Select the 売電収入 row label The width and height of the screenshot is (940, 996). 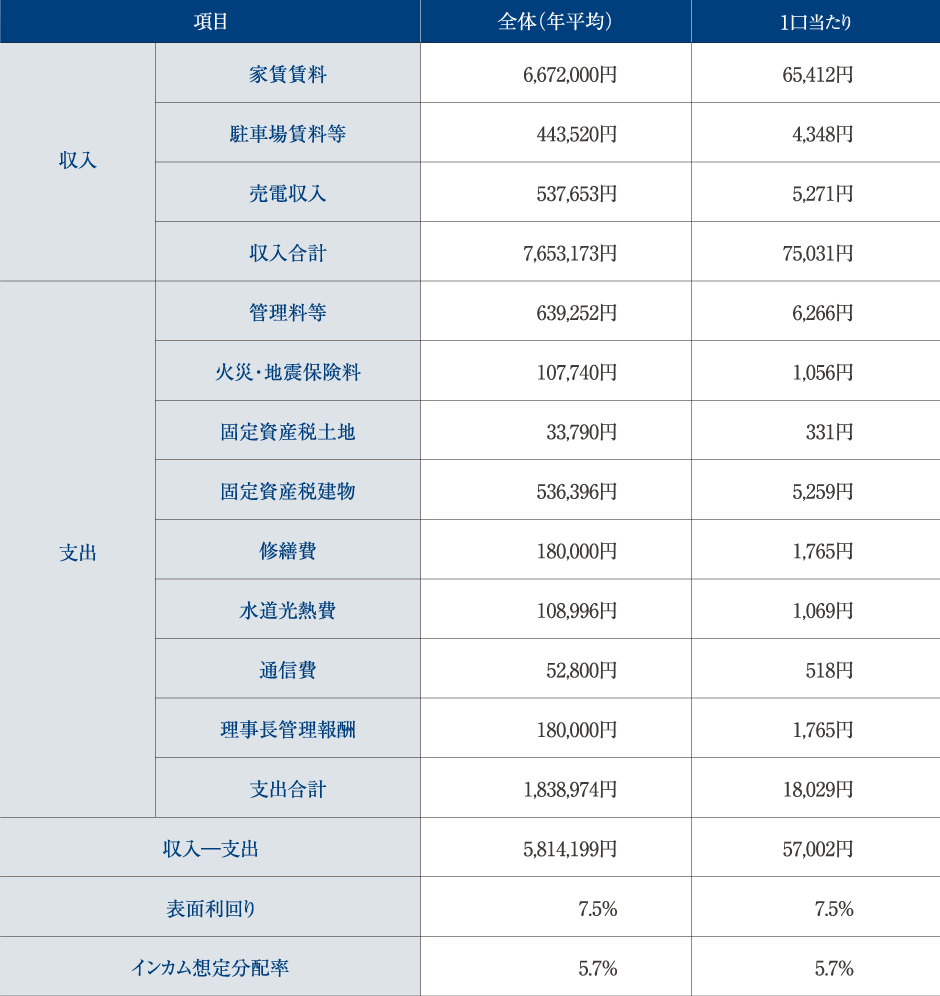pos(288,194)
